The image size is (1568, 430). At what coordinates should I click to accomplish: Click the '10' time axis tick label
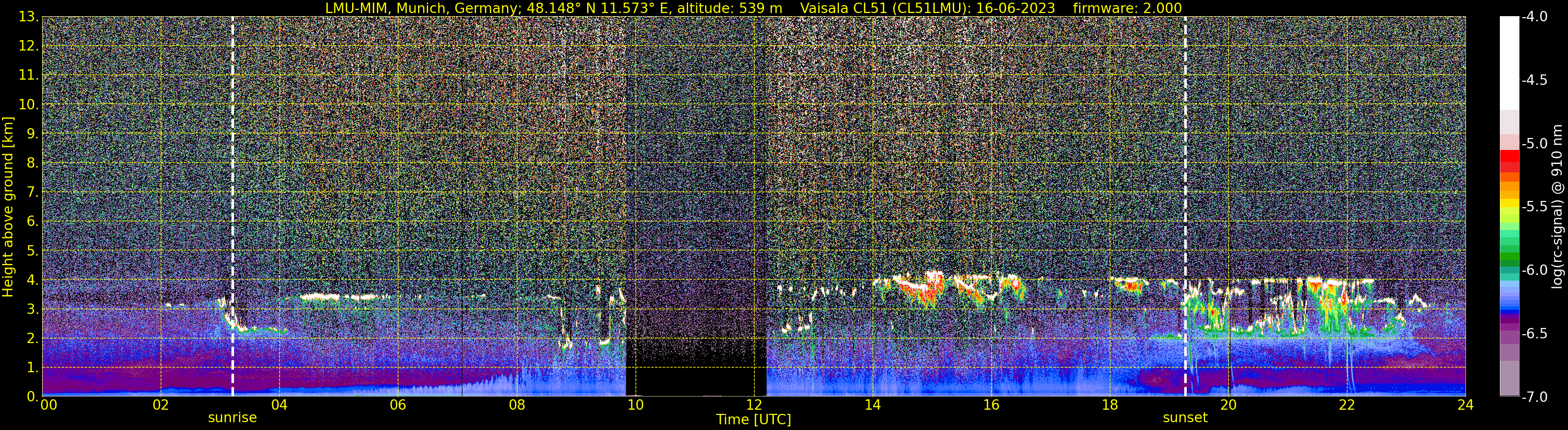point(635,405)
